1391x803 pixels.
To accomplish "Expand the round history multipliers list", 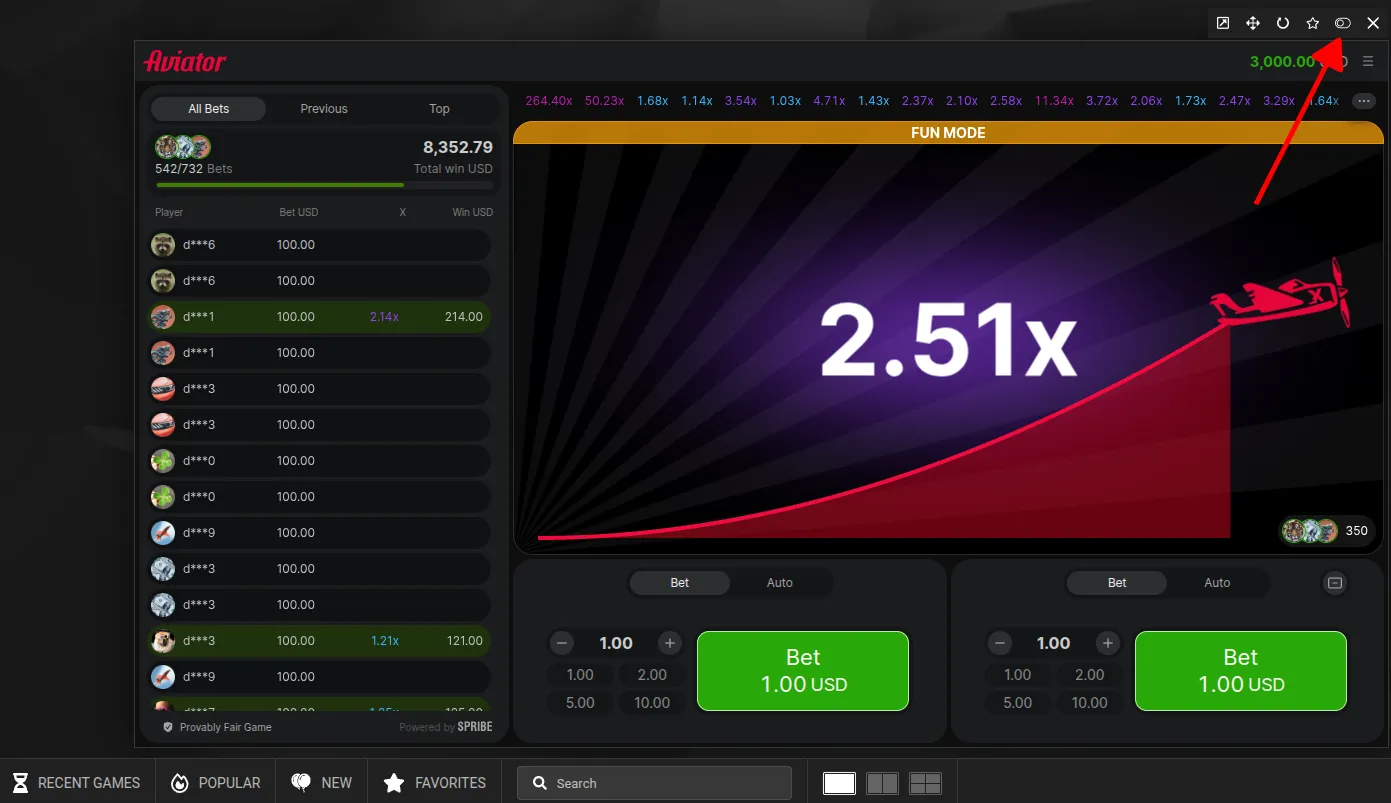I will pos(1363,101).
